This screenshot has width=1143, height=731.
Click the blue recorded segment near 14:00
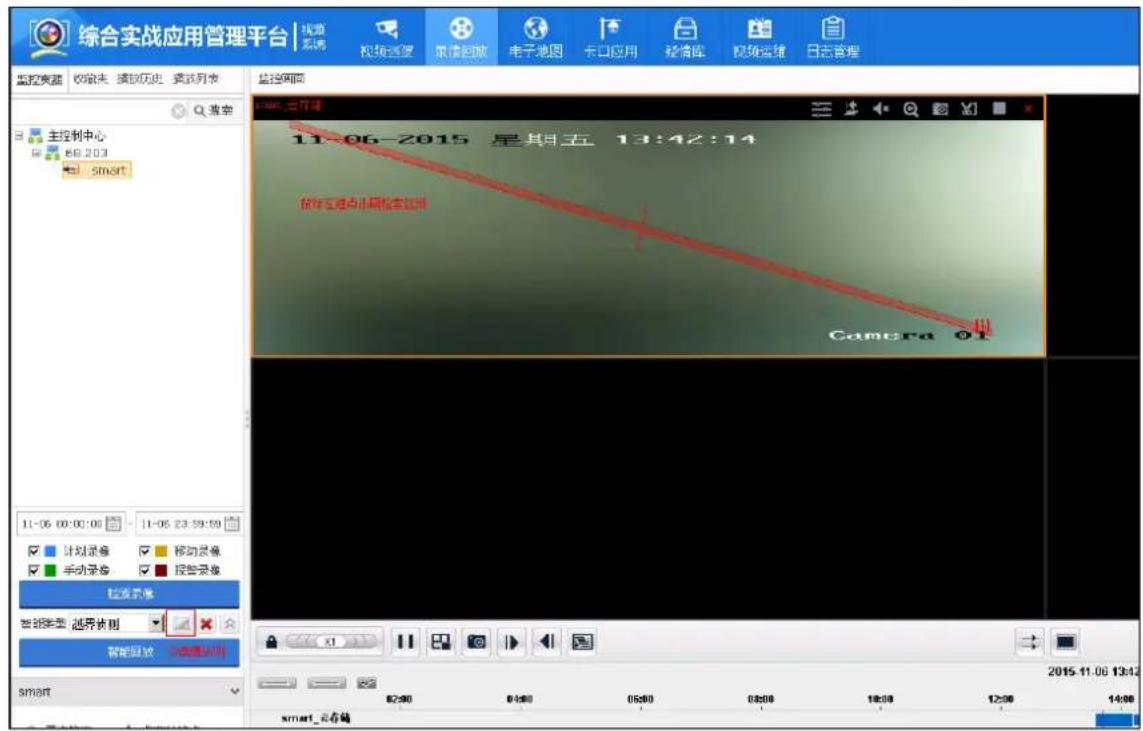(x=1116, y=720)
